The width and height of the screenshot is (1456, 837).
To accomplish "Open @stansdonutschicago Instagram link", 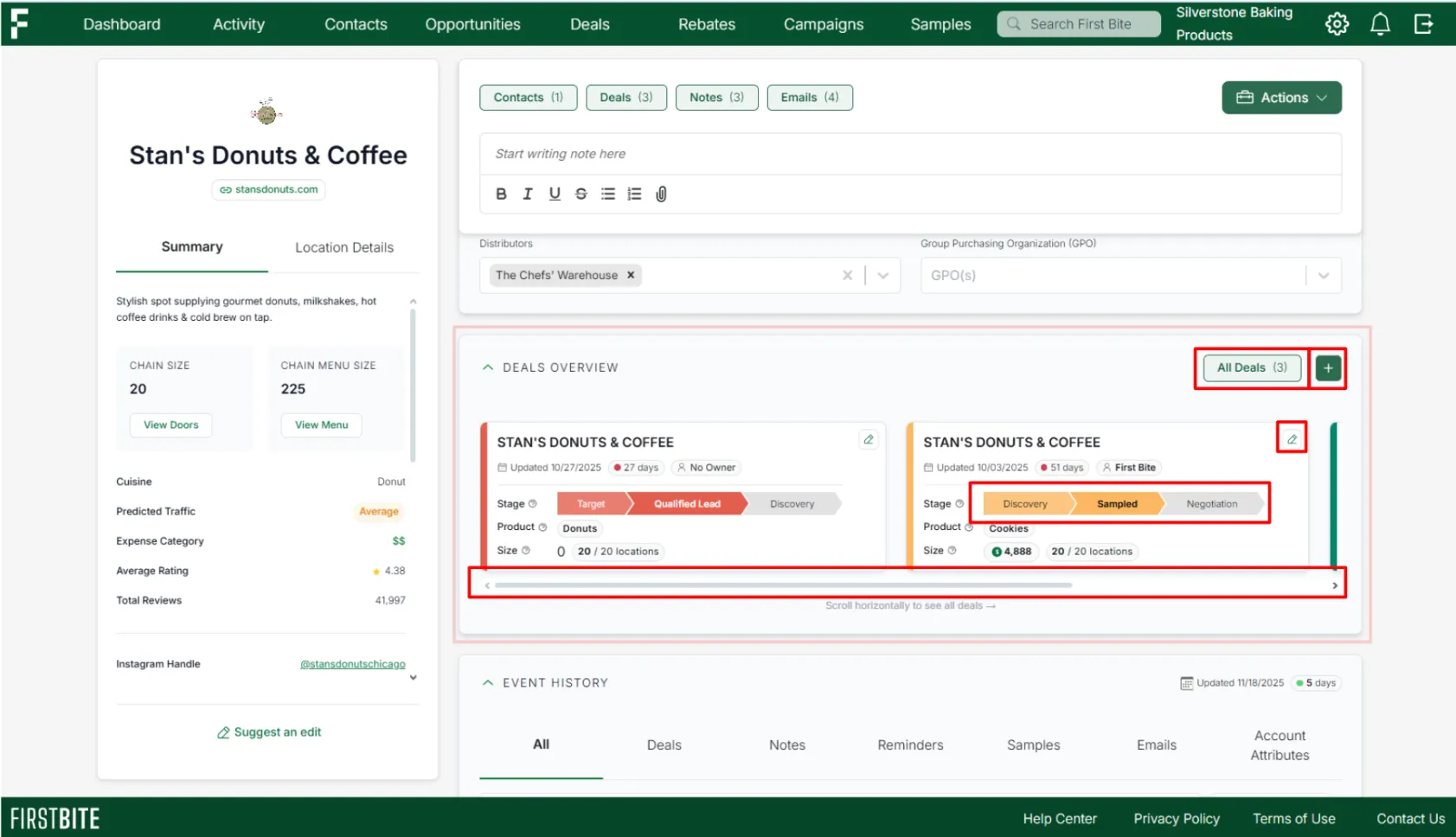I will [x=353, y=664].
